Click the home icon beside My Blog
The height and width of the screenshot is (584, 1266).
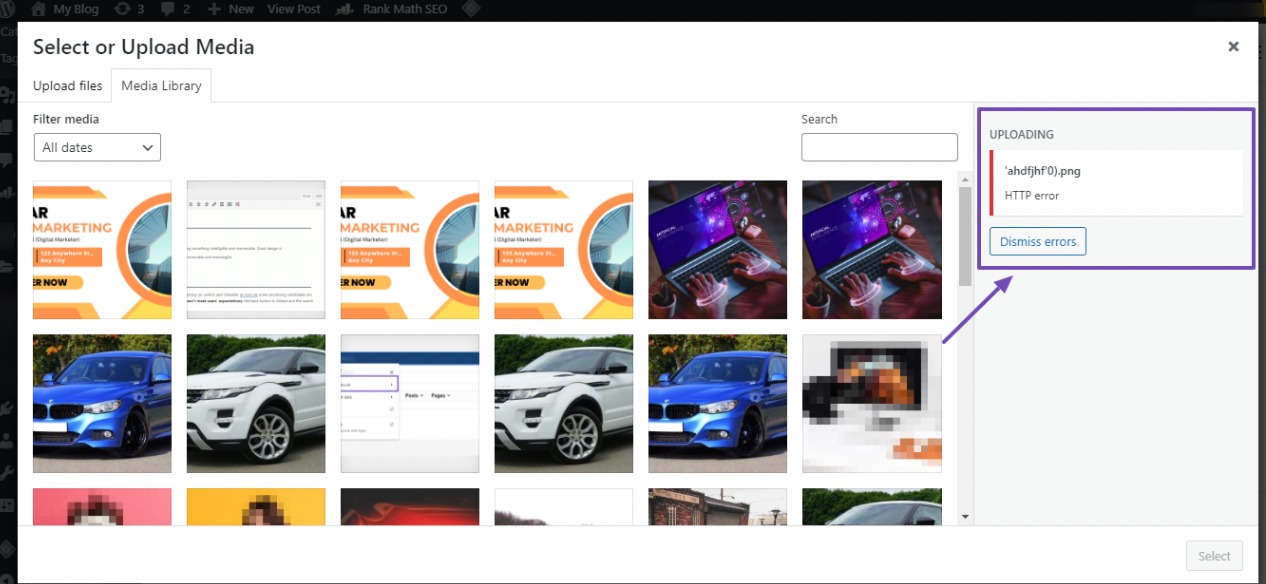pos(36,9)
